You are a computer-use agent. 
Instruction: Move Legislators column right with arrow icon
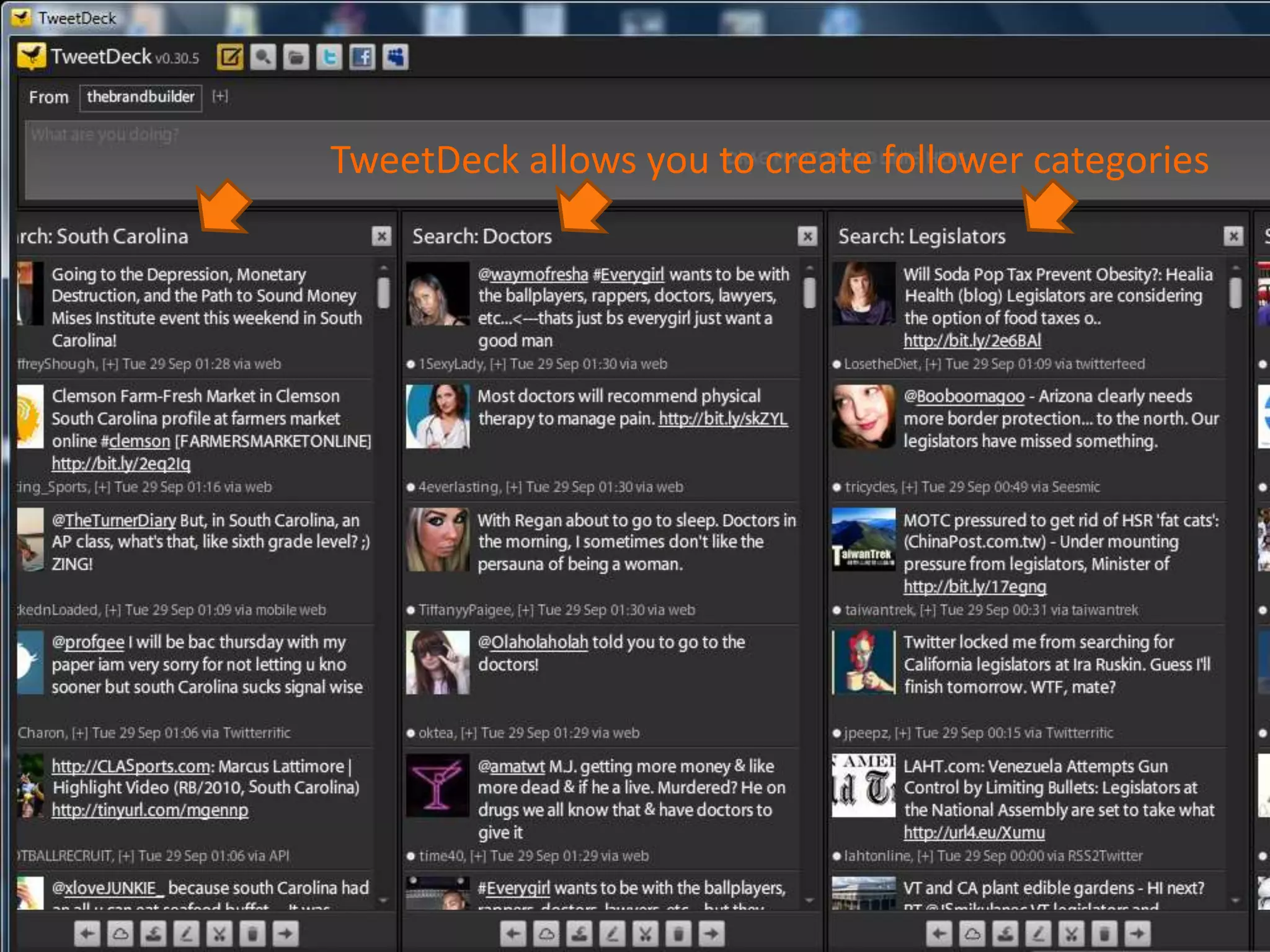pos(1137,933)
